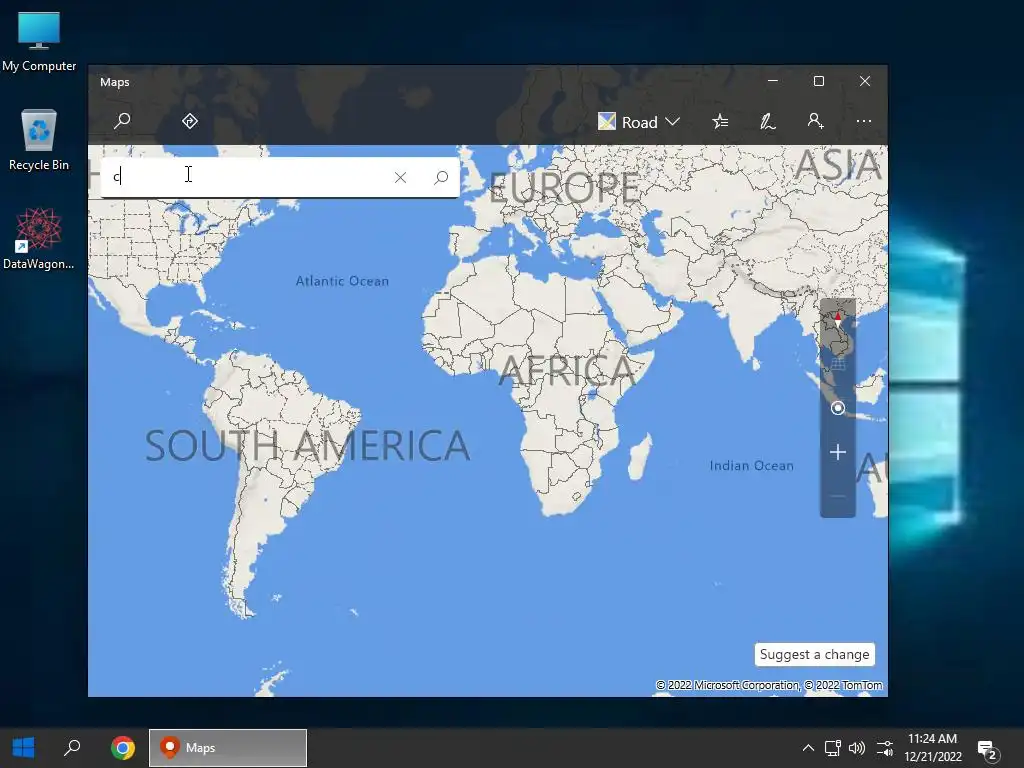Open the notification action center
This screenshot has height=768, width=1024.
987,749
